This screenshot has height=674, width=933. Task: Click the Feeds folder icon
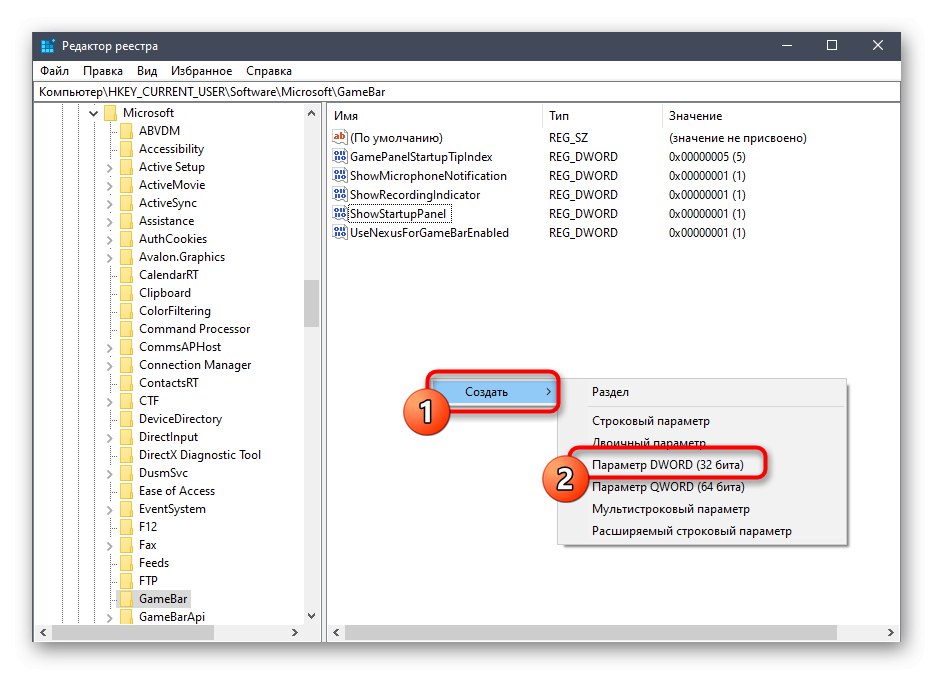click(x=126, y=563)
